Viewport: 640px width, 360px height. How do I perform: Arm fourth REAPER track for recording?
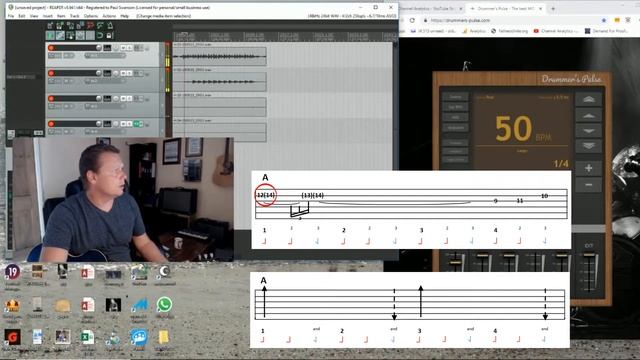(x=51, y=124)
